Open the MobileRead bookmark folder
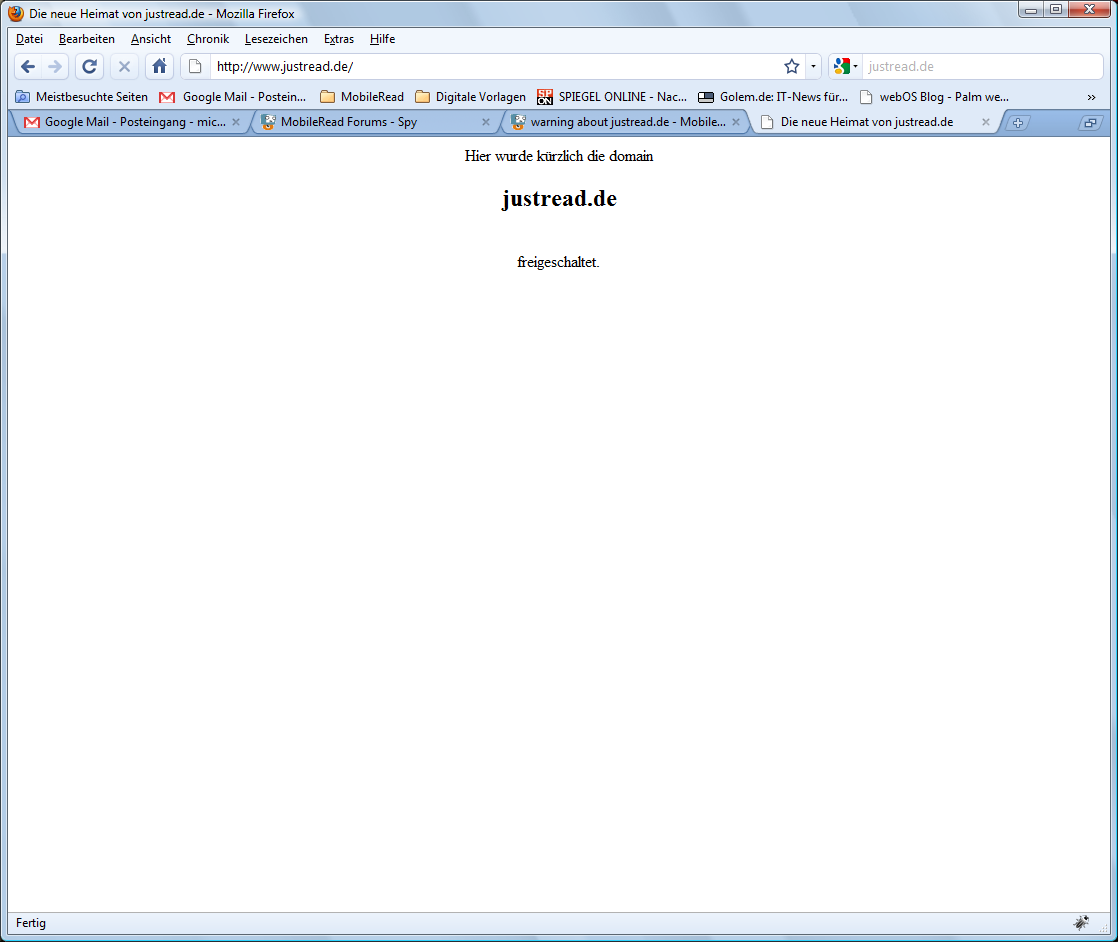The image size is (1118, 942). pos(361,97)
